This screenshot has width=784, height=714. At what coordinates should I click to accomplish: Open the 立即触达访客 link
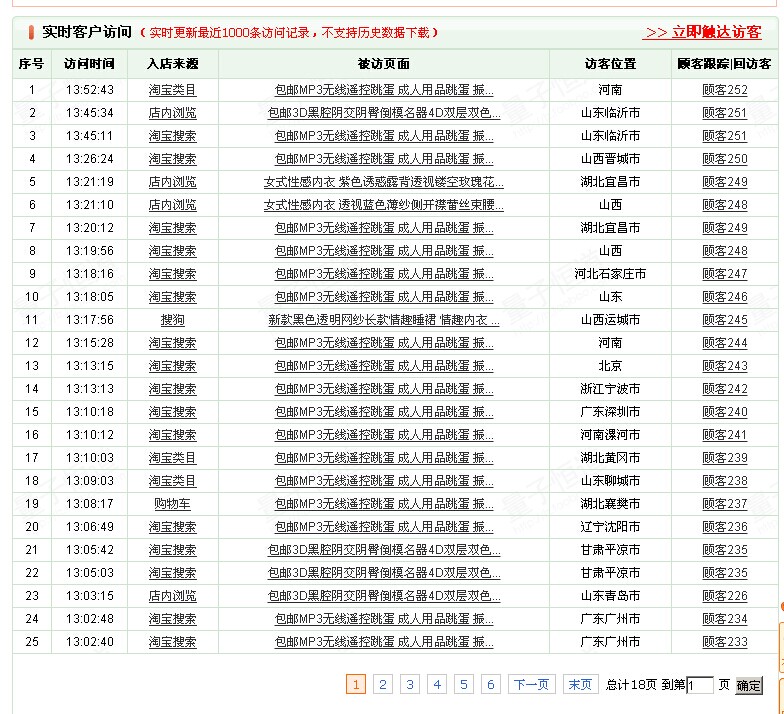[702, 32]
